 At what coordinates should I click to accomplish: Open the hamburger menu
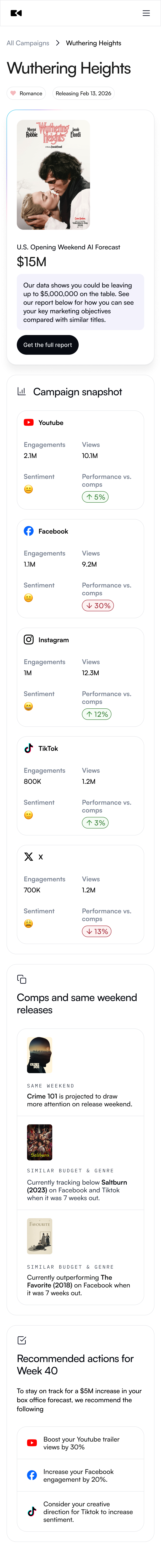point(146,13)
